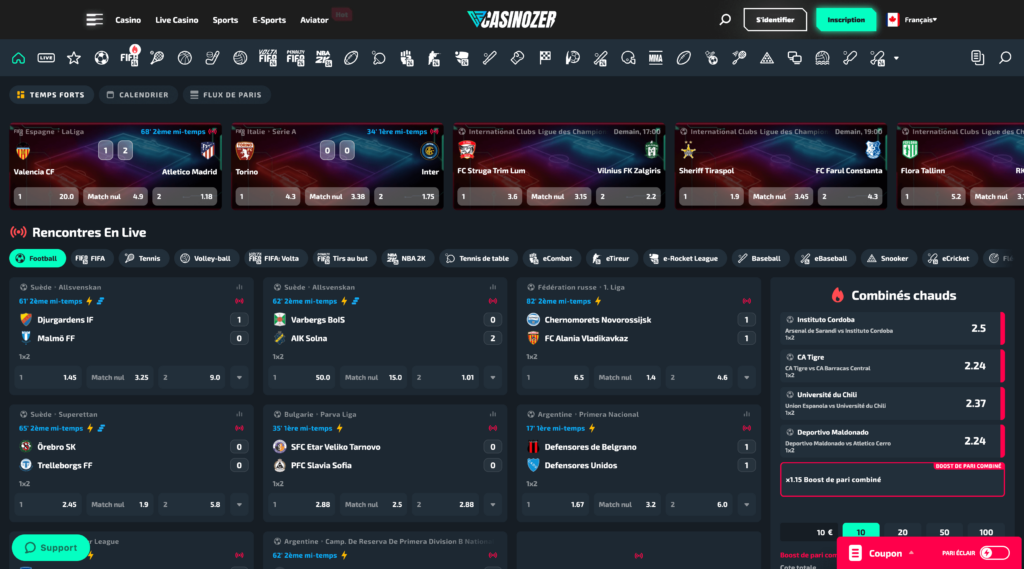Bet Match nul 3.38 for Torino vs Inter

pyautogui.click(x=336, y=197)
